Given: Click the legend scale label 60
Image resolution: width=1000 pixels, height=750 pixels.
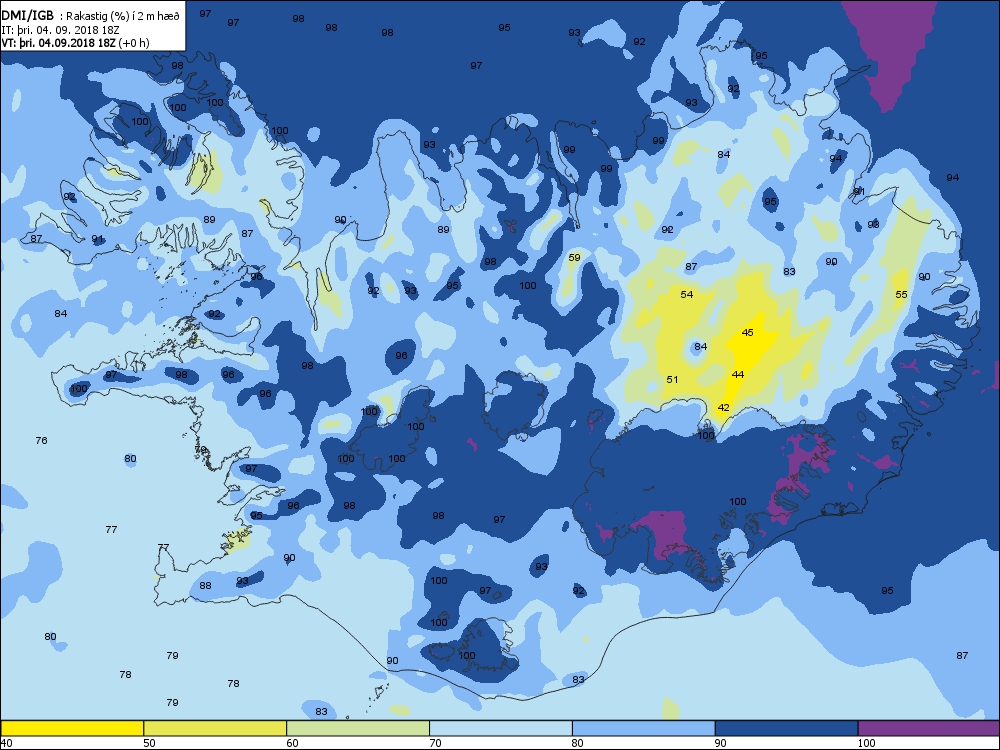Looking at the screenshot, I should click(293, 743).
